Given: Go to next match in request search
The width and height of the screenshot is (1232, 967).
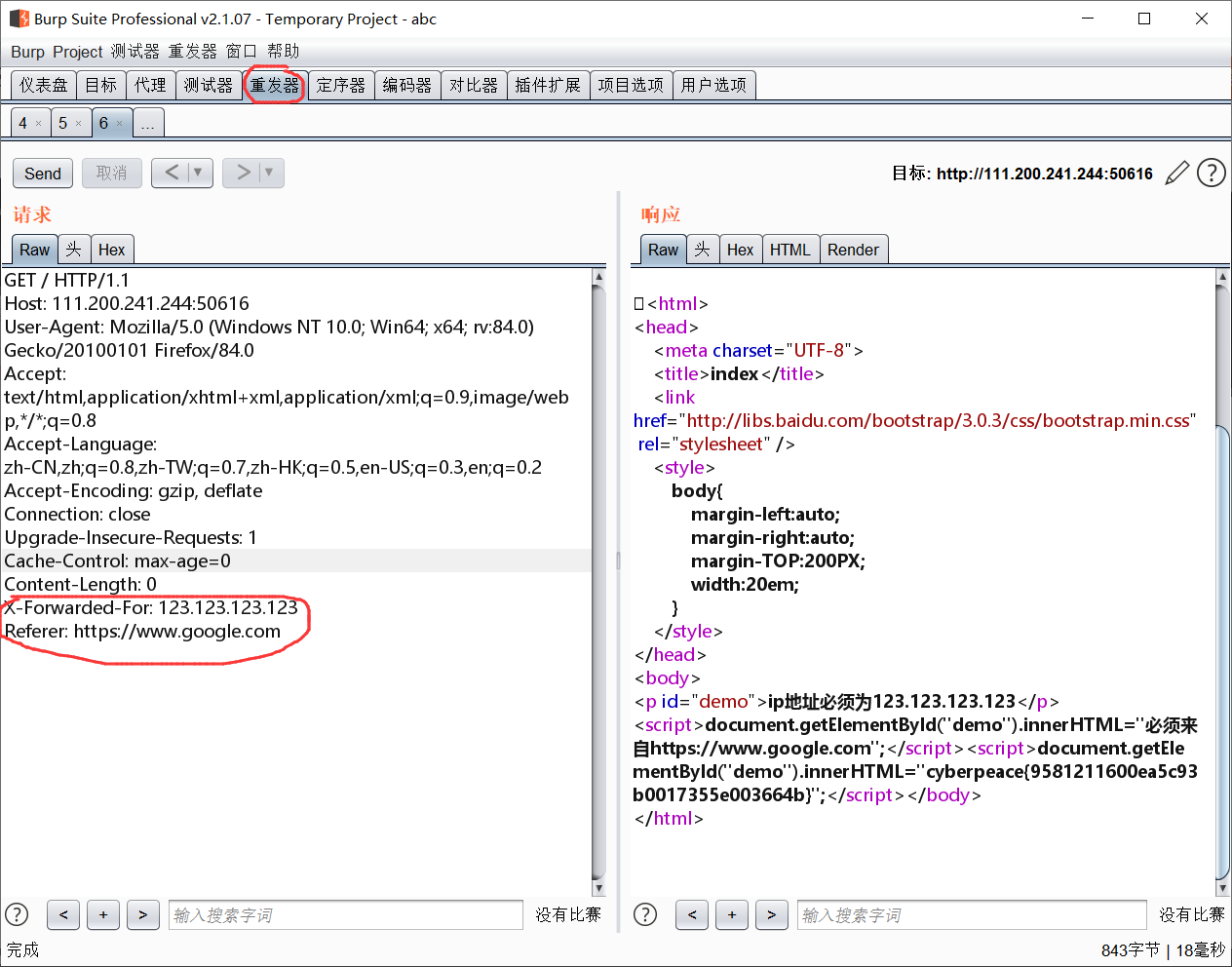Looking at the screenshot, I should (x=142, y=914).
